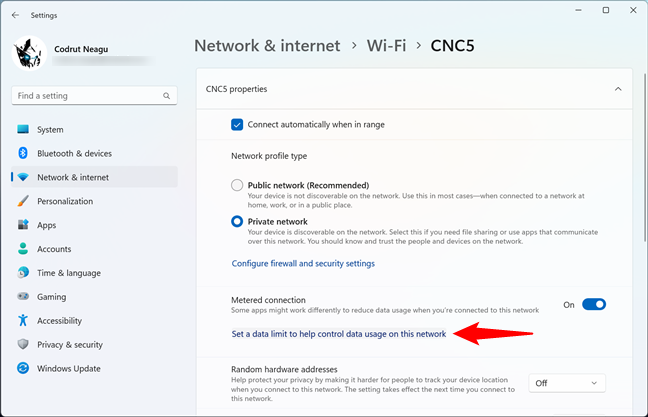The width and height of the screenshot is (648, 417).
Task: Uncheck Connect automatically when in range
Action: pyautogui.click(x=237, y=125)
